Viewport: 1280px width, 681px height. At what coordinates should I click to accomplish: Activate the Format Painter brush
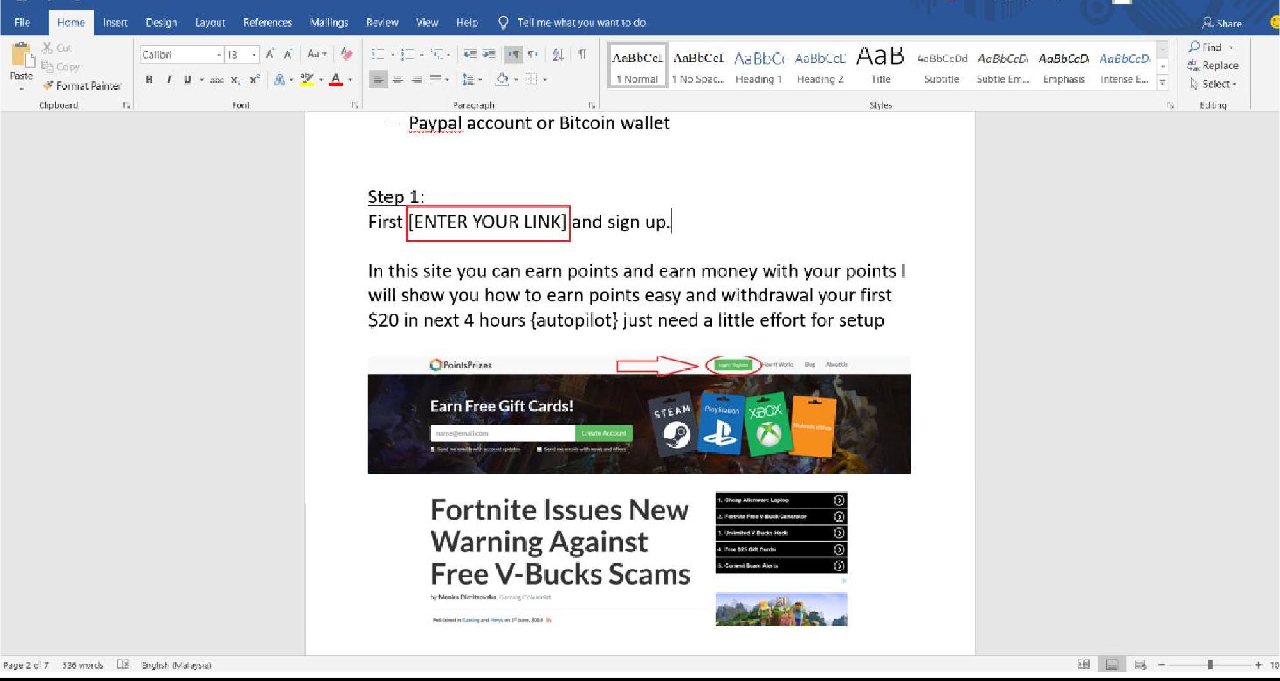click(x=81, y=86)
